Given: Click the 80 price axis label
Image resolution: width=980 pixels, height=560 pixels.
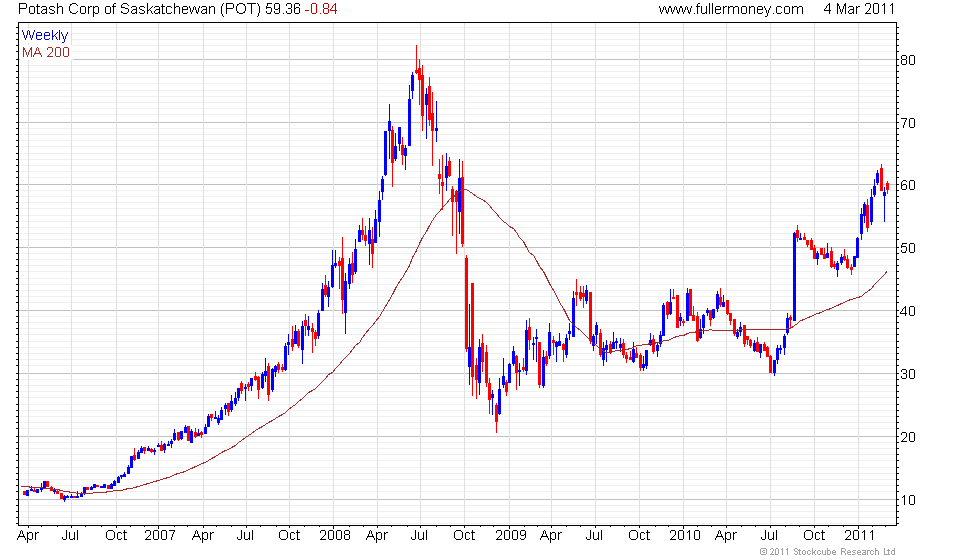Looking at the screenshot, I should [x=908, y=61].
